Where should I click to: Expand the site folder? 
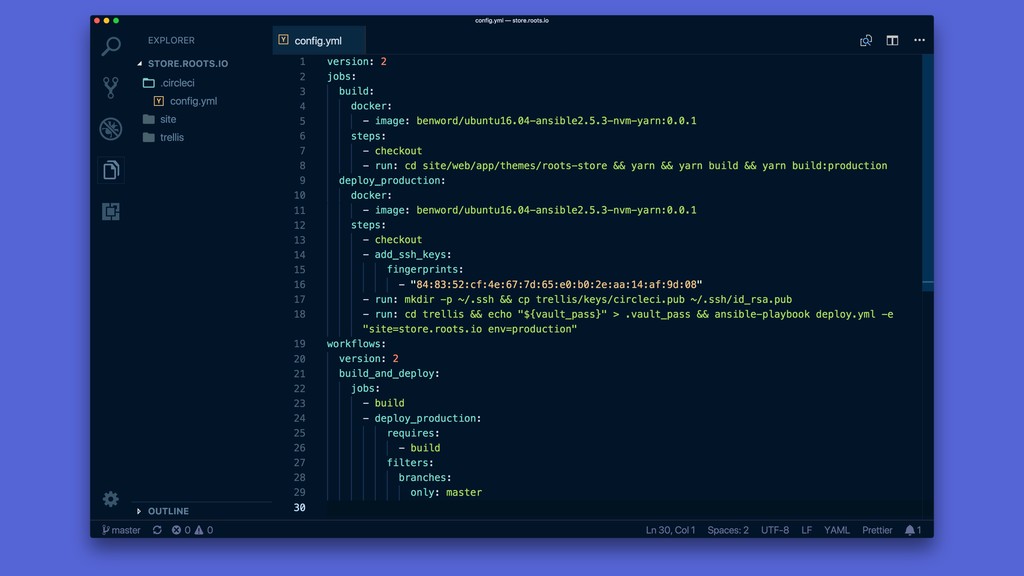coord(168,119)
